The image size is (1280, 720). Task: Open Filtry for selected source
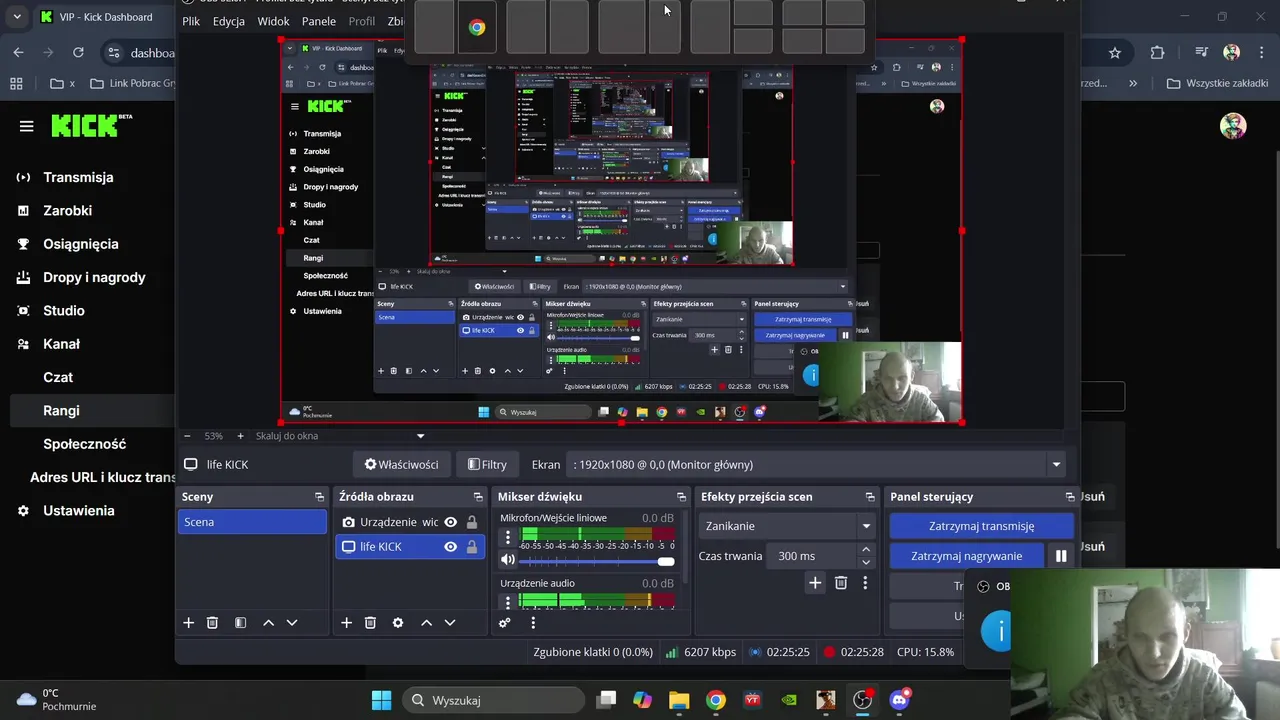(488, 464)
